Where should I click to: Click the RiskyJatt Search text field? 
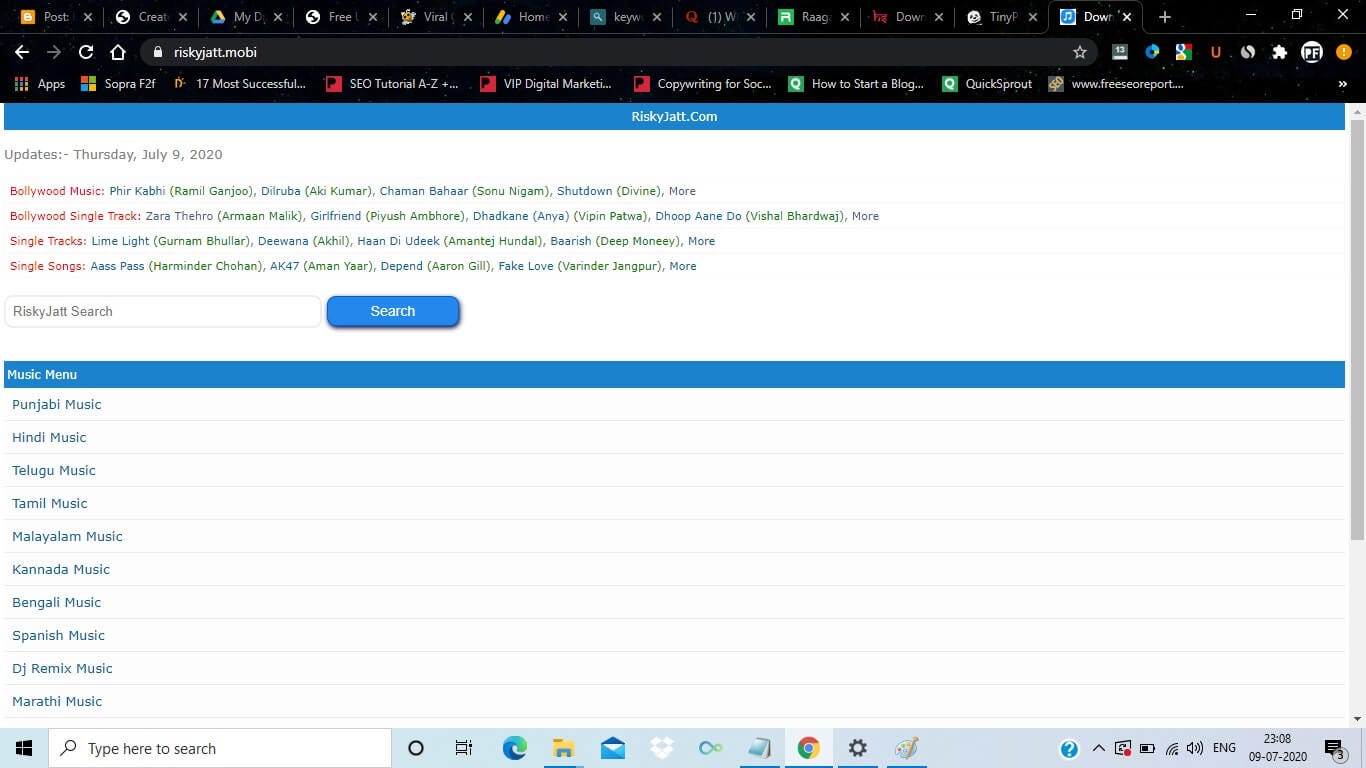point(163,311)
